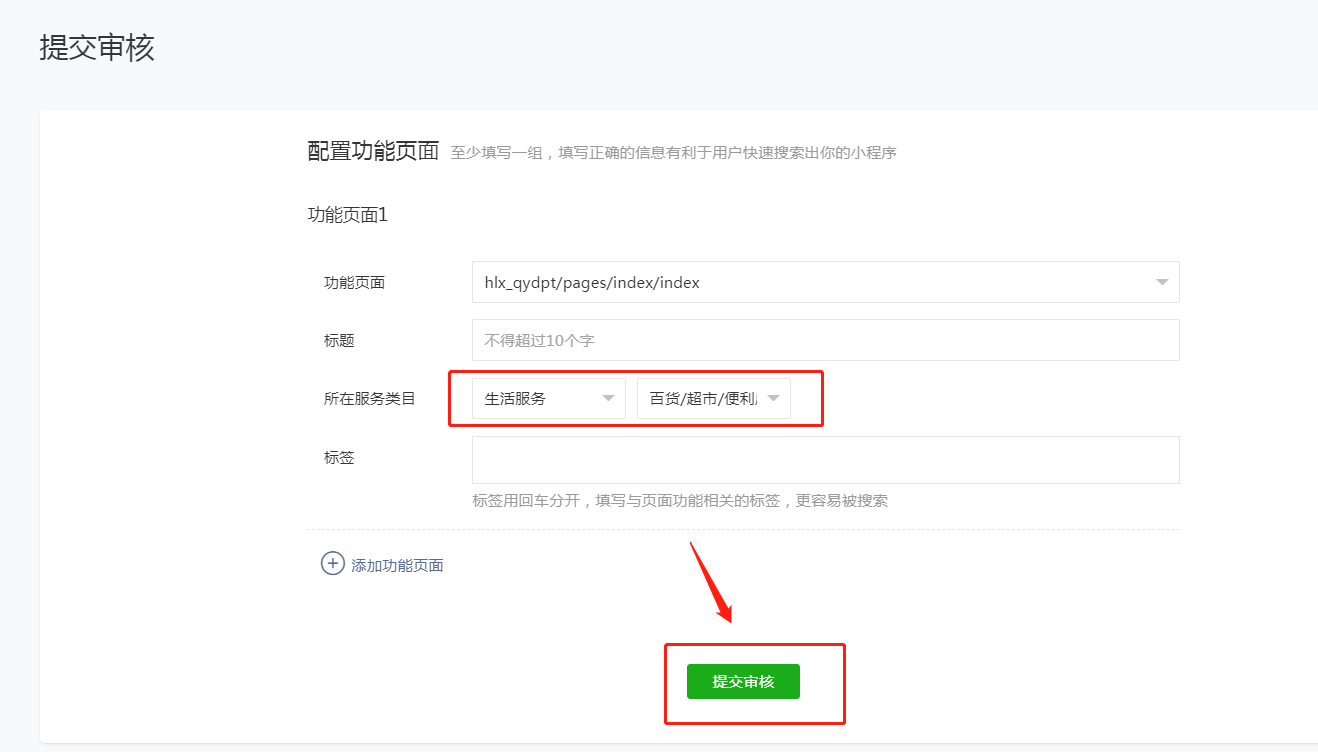The width and height of the screenshot is (1318, 752).
Task: Click the 功能页面 field label
Action: tap(354, 282)
